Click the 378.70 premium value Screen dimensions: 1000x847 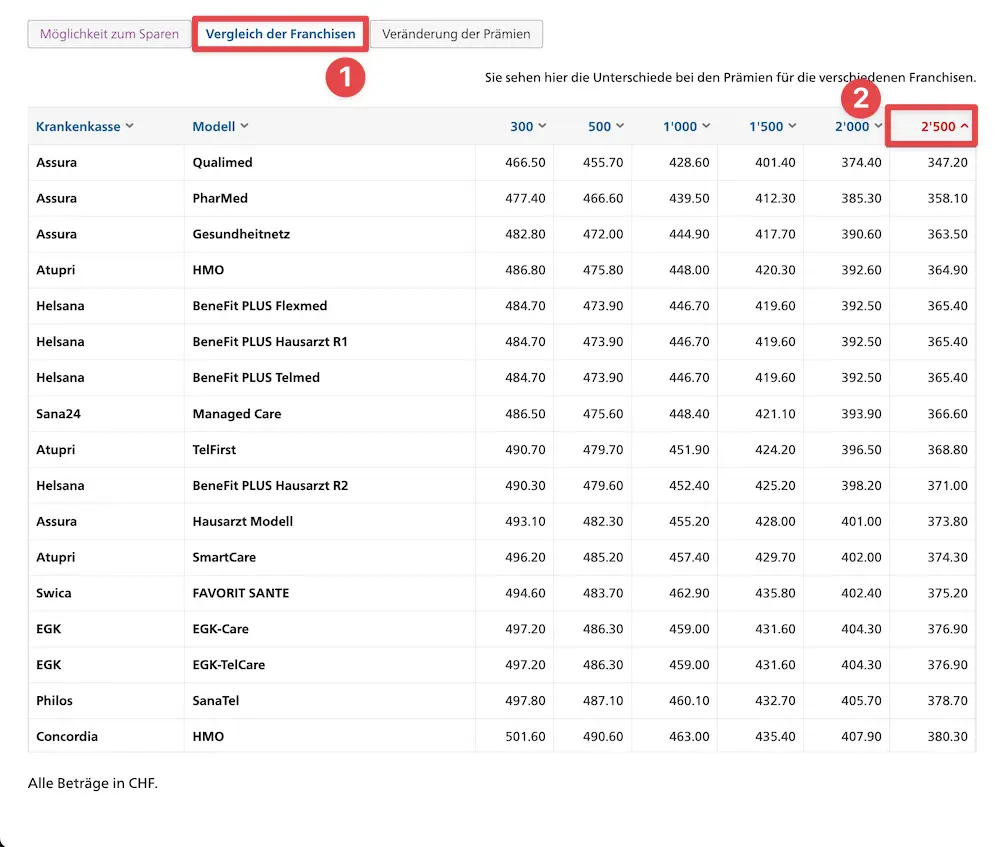click(947, 700)
